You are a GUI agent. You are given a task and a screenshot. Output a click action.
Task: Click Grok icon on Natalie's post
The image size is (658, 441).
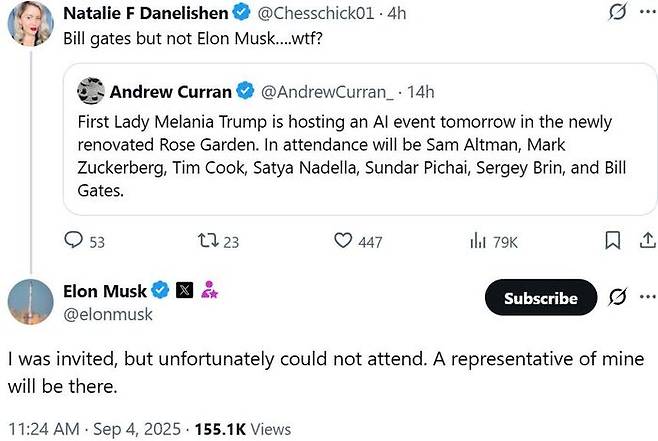coord(618,12)
